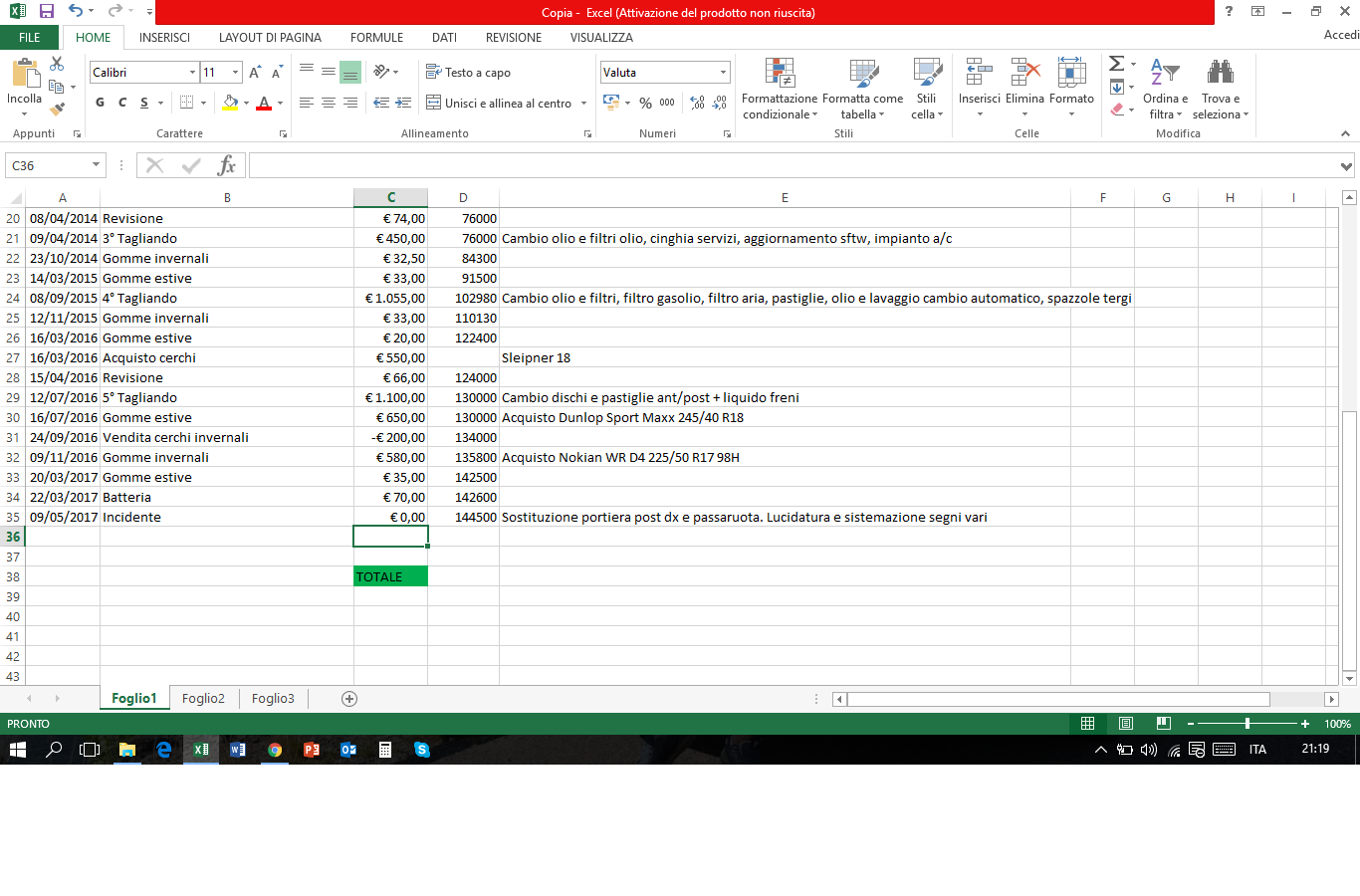Center text horizontally in cell
This screenshot has height=896, width=1360.
pyautogui.click(x=329, y=103)
